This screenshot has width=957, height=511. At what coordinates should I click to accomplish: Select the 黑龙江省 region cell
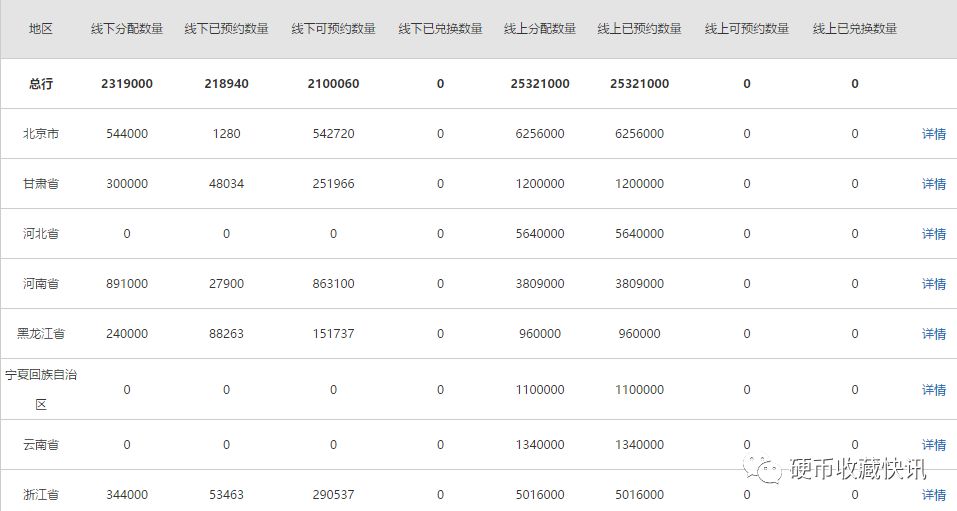click(x=41, y=334)
